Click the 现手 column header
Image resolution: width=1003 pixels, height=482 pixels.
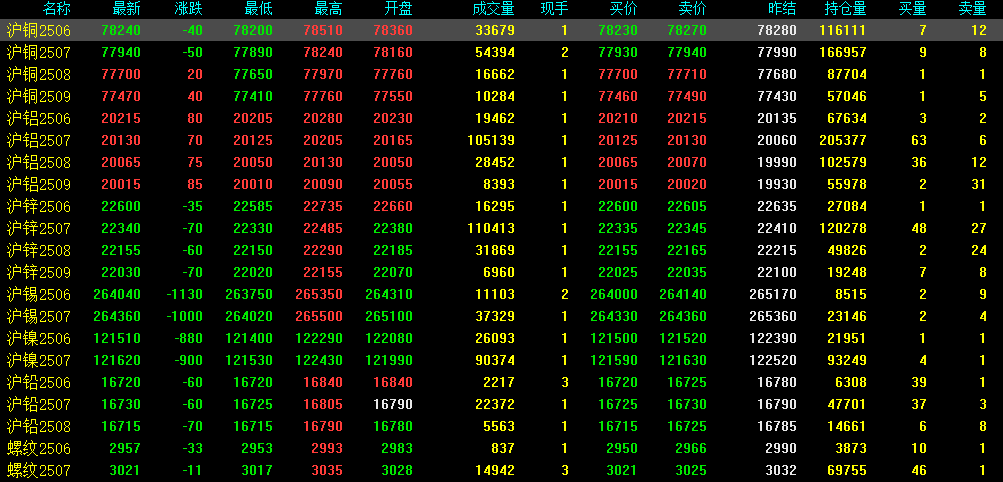(554, 8)
